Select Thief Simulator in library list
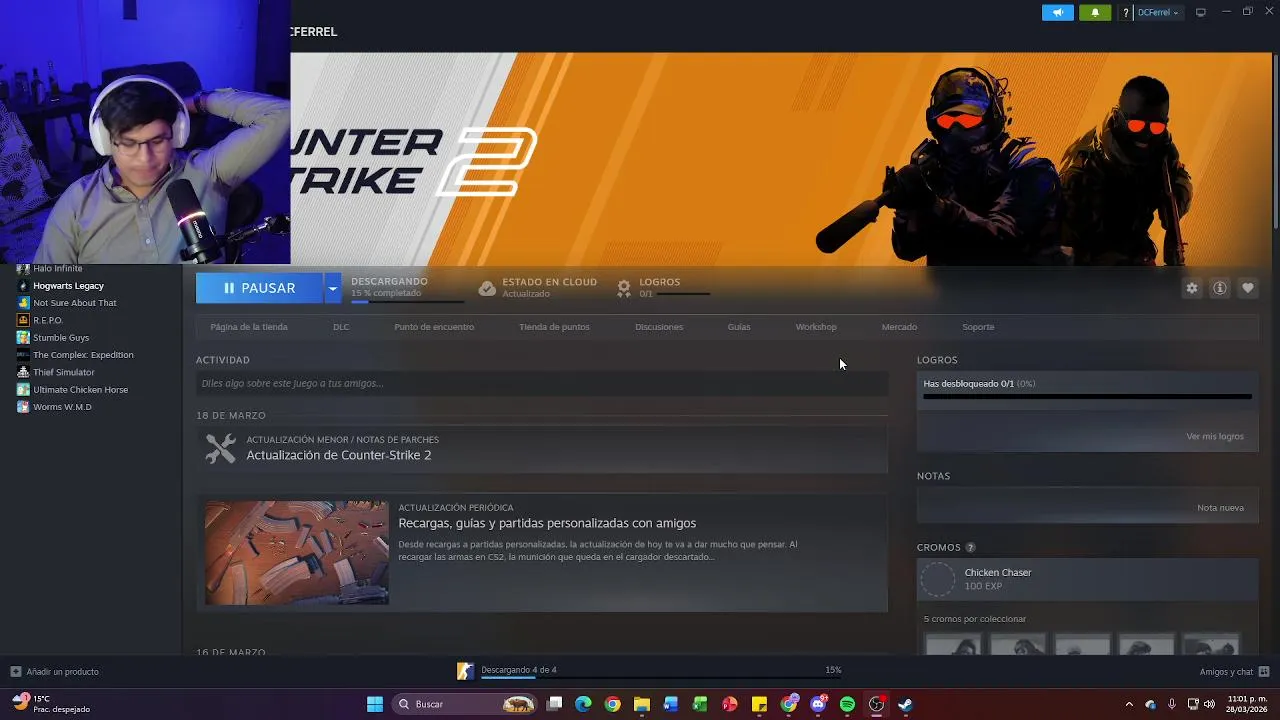1280x720 pixels. pos(64,372)
